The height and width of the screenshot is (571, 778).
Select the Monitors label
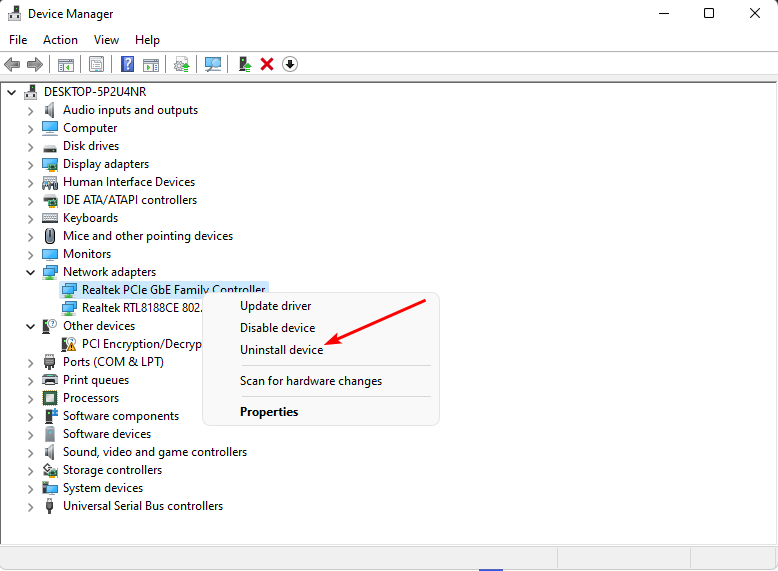[87, 254]
